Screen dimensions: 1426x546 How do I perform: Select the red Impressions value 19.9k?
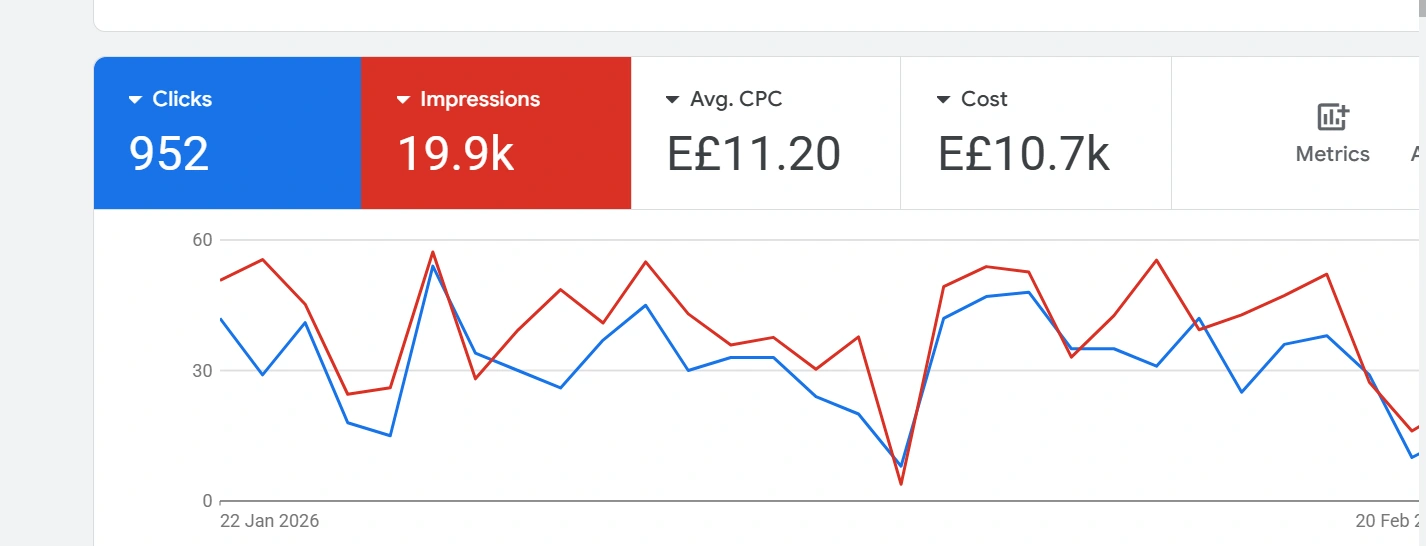click(x=455, y=154)
